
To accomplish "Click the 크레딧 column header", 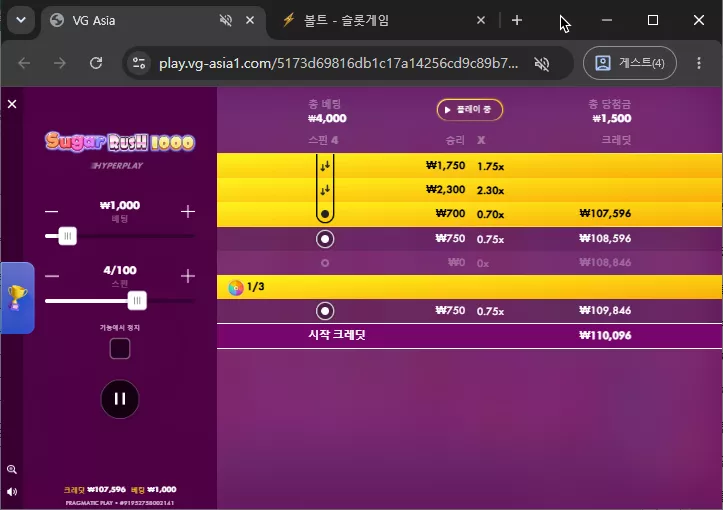I will point(616,140).
